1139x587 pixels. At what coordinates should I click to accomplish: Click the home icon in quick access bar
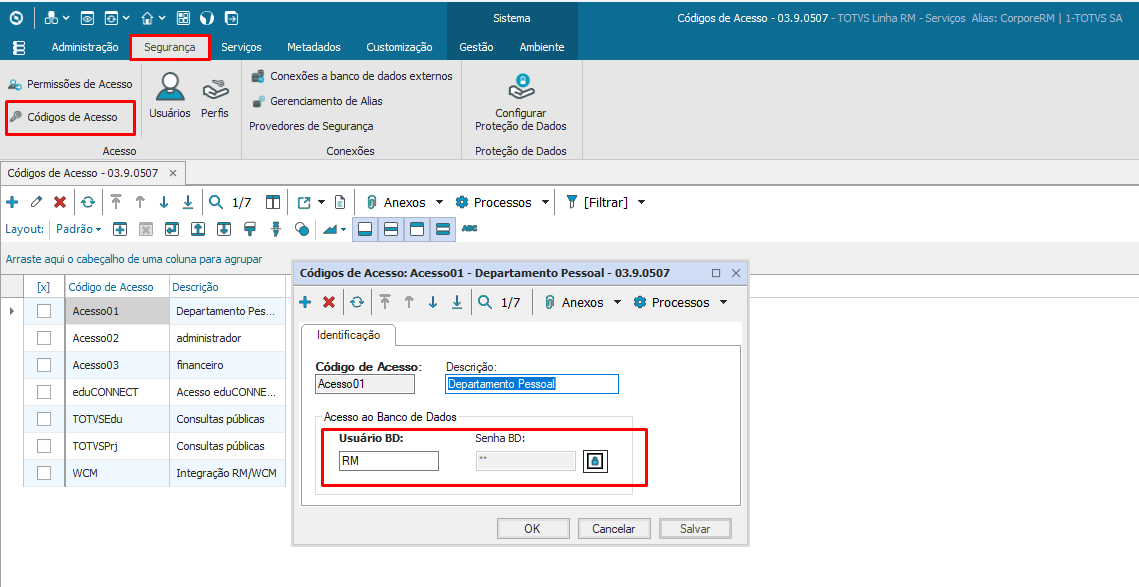click(147, 18)
